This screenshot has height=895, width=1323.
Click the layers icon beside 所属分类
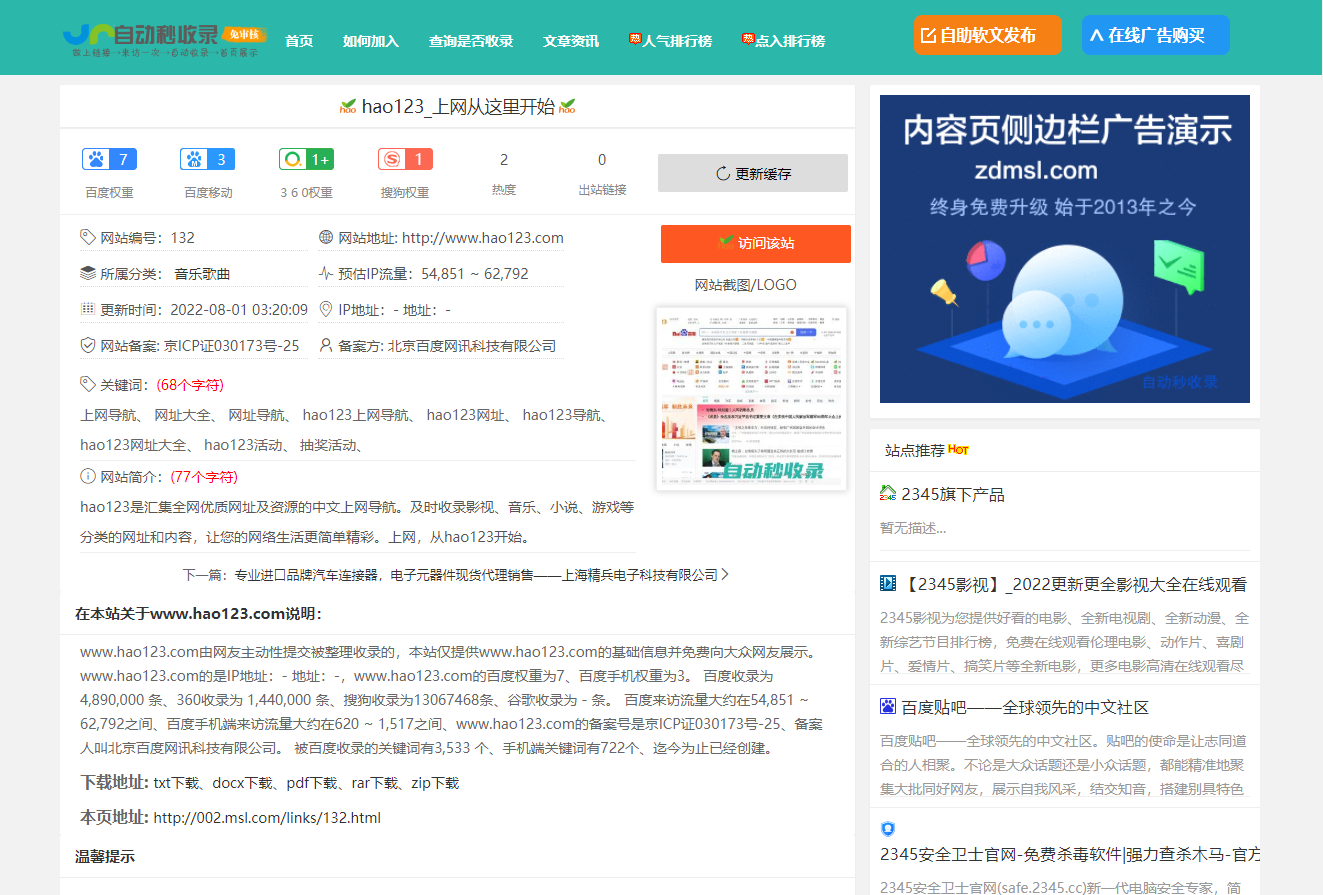coord(88,273)
